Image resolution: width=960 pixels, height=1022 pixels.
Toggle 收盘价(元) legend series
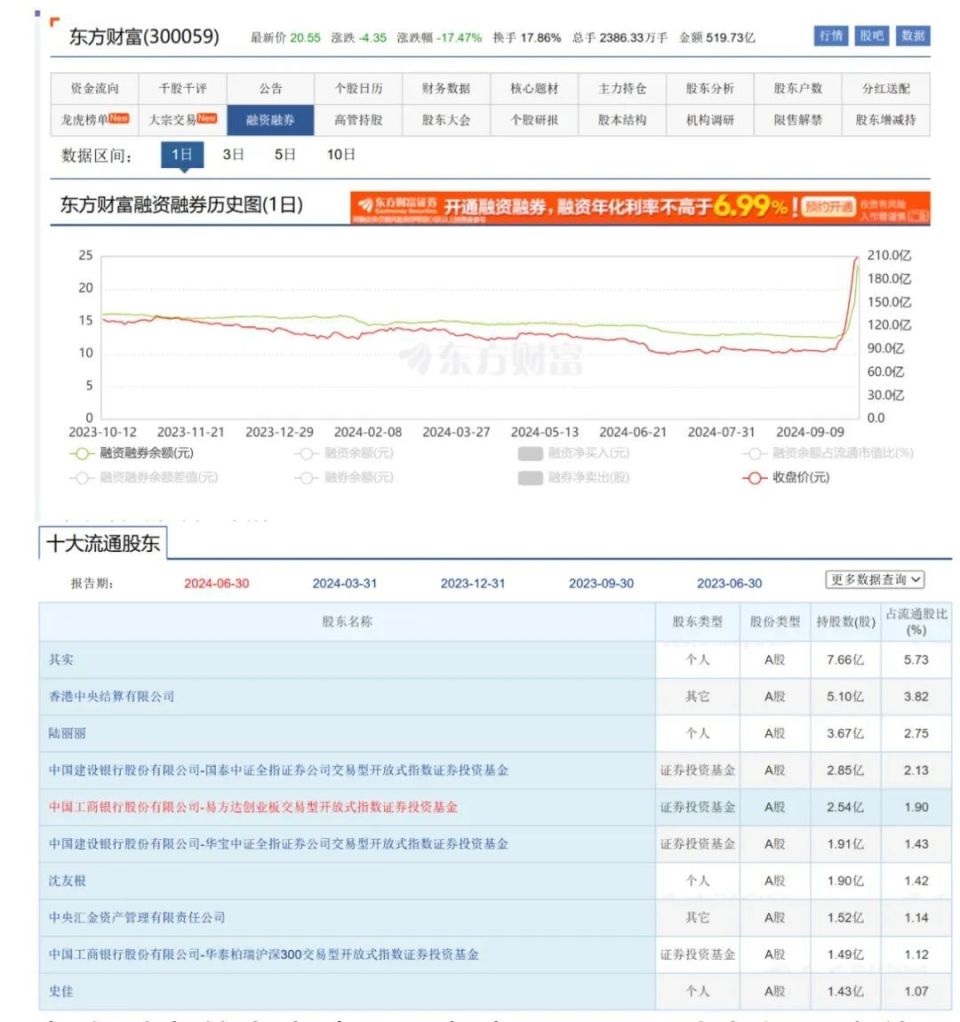click(786, 478)
